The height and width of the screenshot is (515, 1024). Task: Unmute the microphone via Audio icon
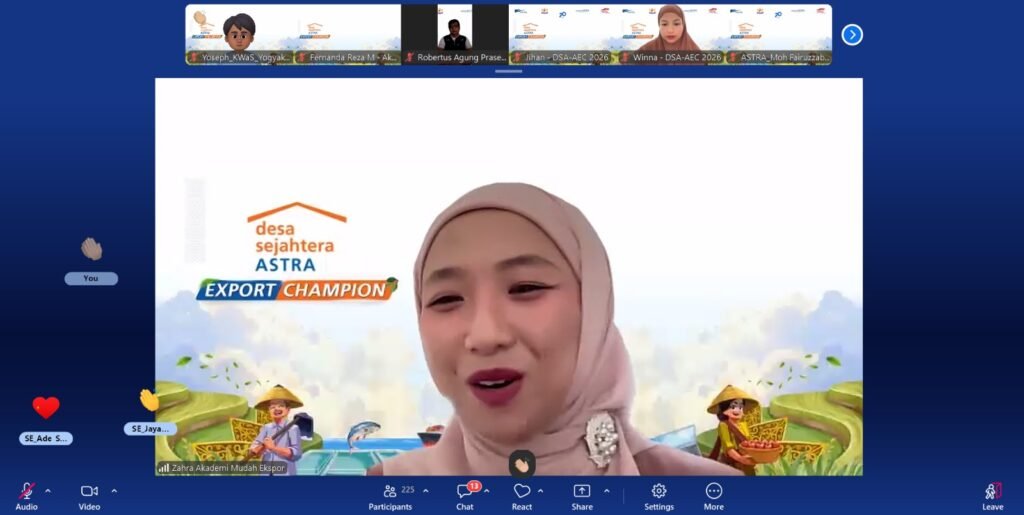click(27, 491)
